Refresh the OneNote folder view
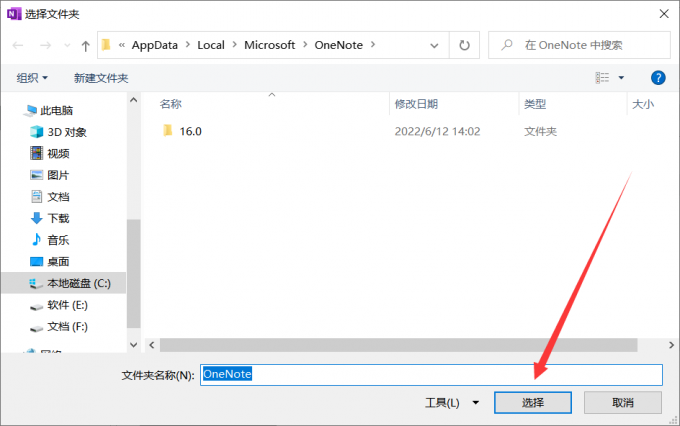Viewport: 680px width, 426px height. click(464, 45)
